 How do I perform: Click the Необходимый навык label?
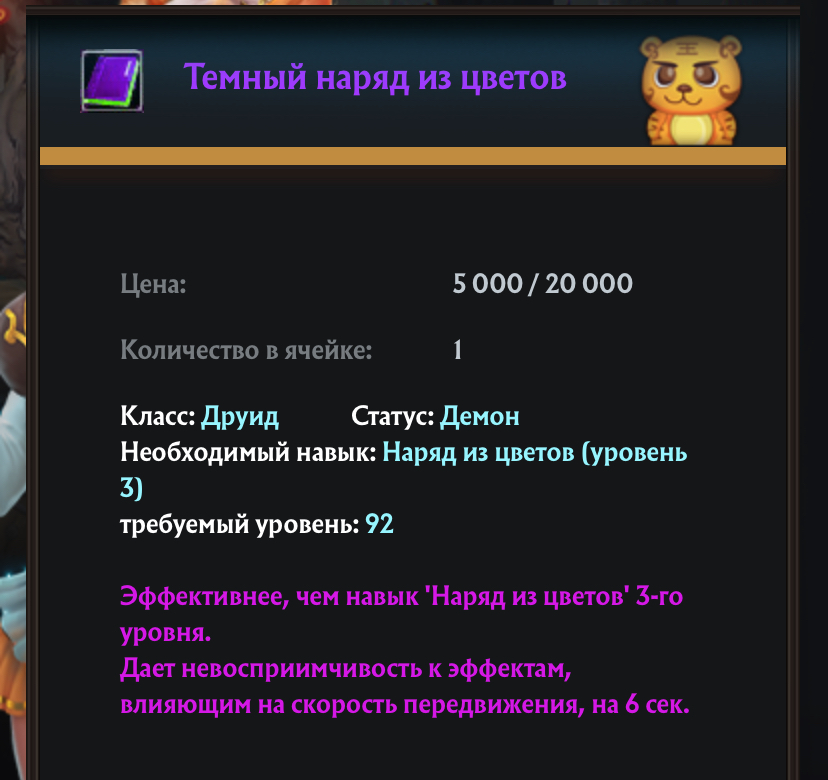[248, 453]
